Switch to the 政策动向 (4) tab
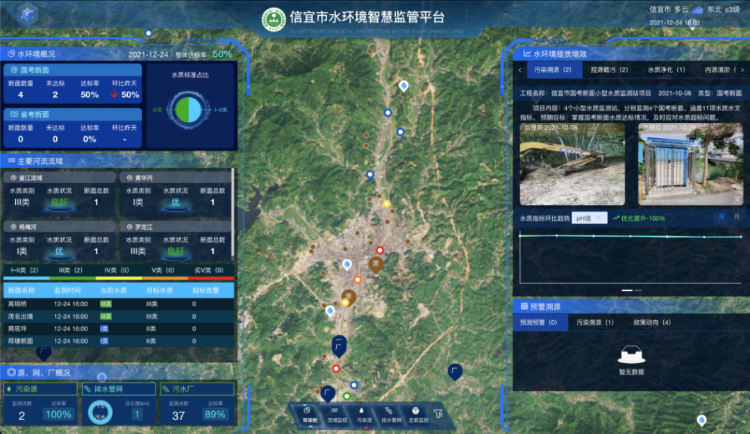This screenshot has height=434, width=750. [x=652, y=322]
